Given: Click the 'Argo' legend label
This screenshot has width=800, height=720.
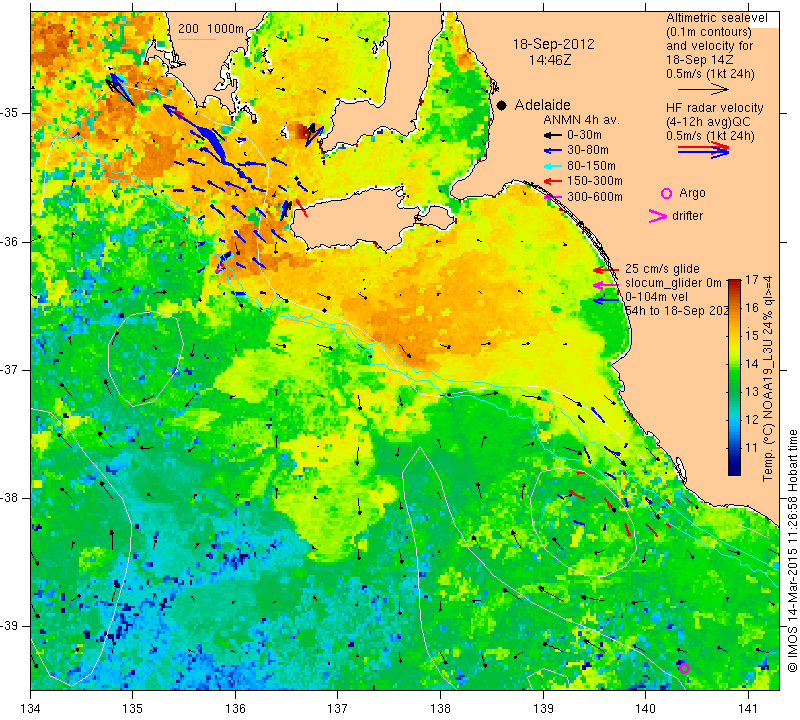Looking at the screenshot, I should coord(692,193).
